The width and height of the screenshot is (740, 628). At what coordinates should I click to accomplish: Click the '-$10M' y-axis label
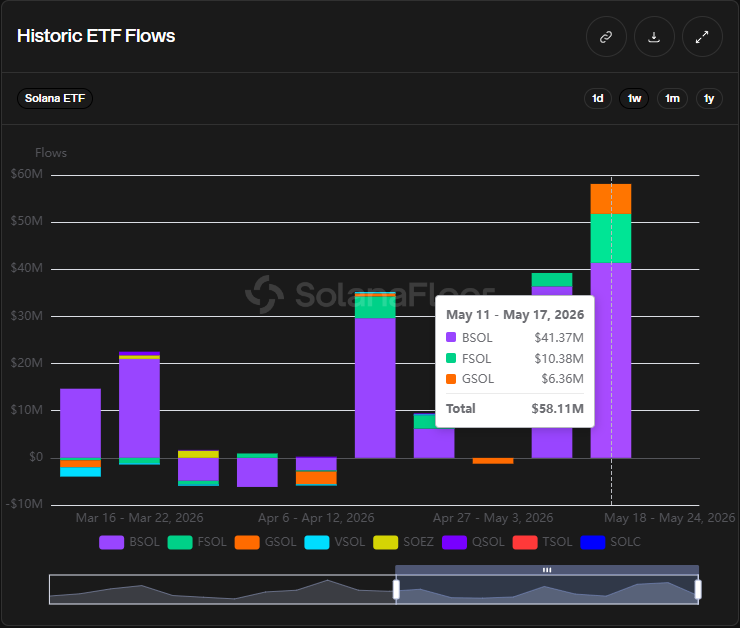24,504
